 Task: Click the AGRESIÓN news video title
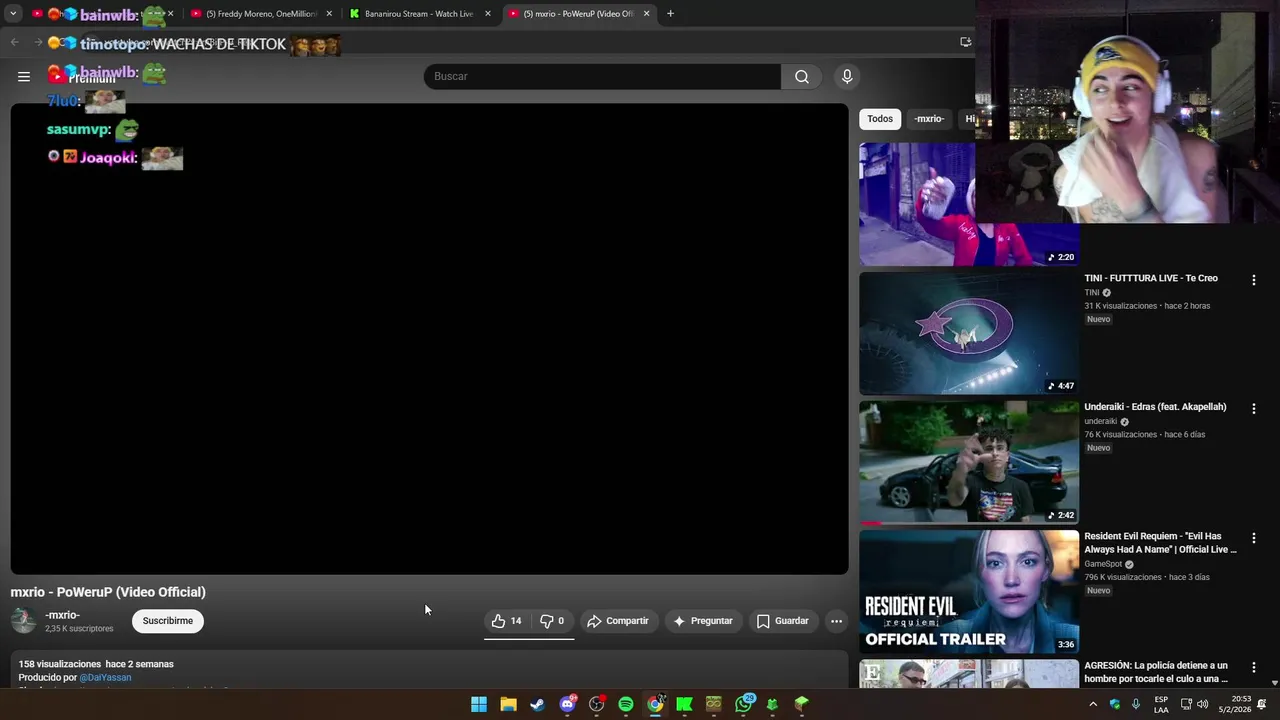[x=1156, y=672]
